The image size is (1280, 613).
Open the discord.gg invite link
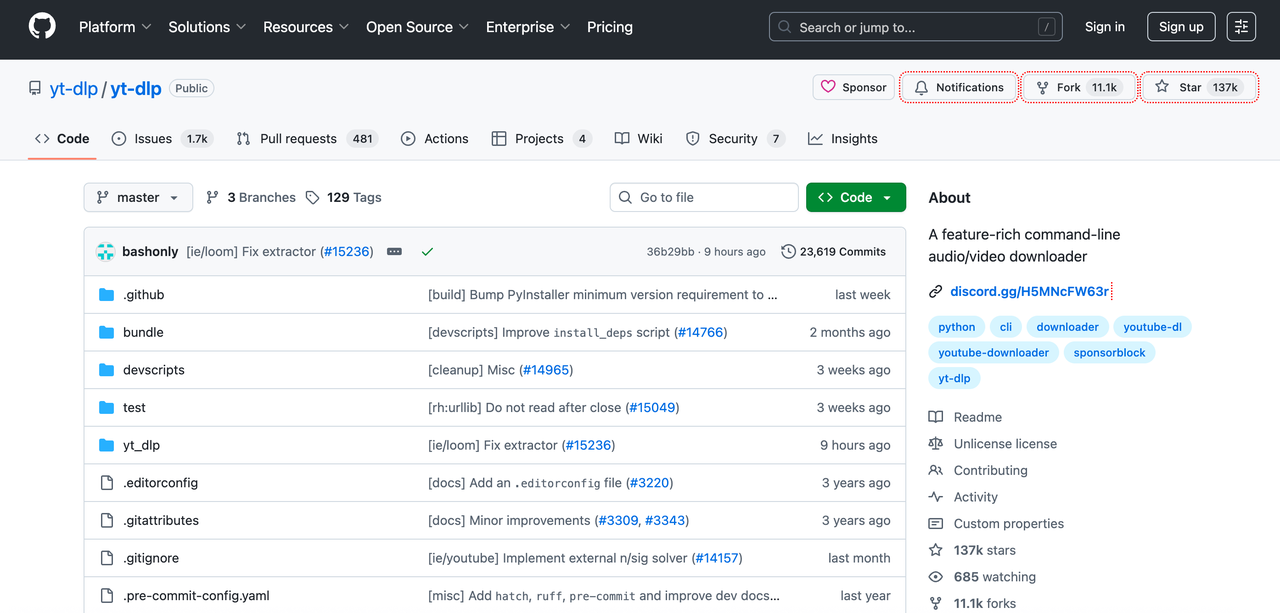point(1029,291)
